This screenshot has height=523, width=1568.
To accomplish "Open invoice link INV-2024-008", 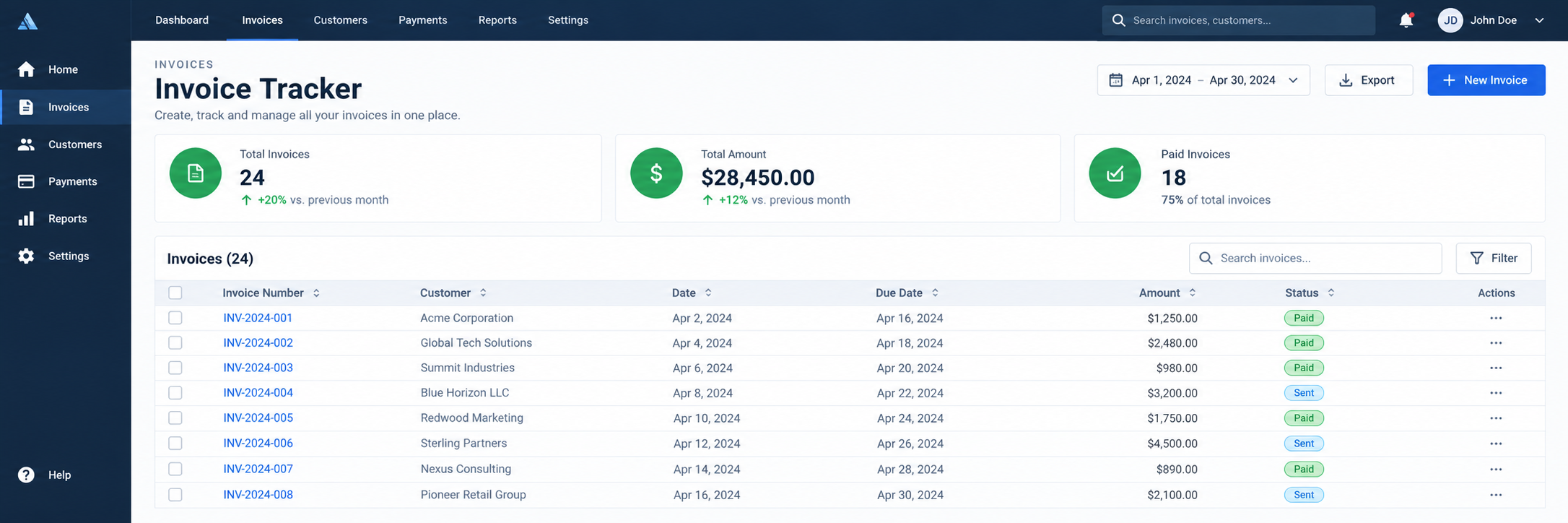I will [x=258, y=495].
